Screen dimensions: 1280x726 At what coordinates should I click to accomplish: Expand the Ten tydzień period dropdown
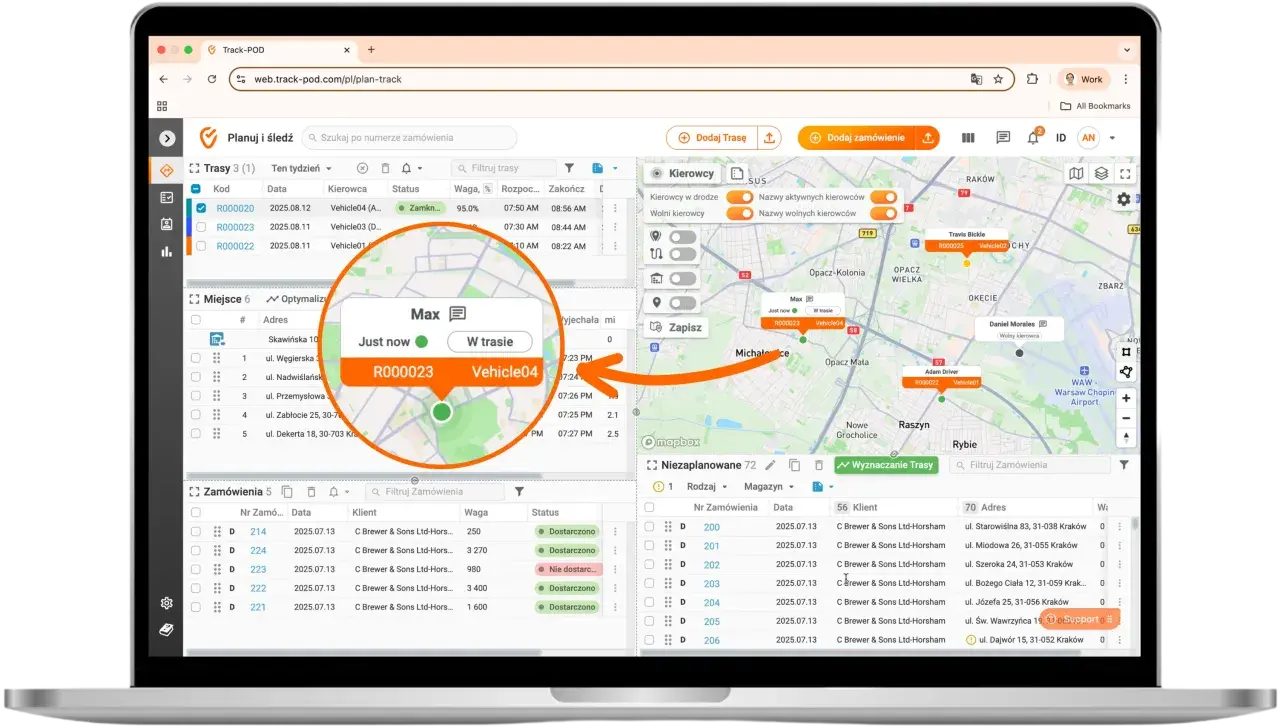[301, 168]
